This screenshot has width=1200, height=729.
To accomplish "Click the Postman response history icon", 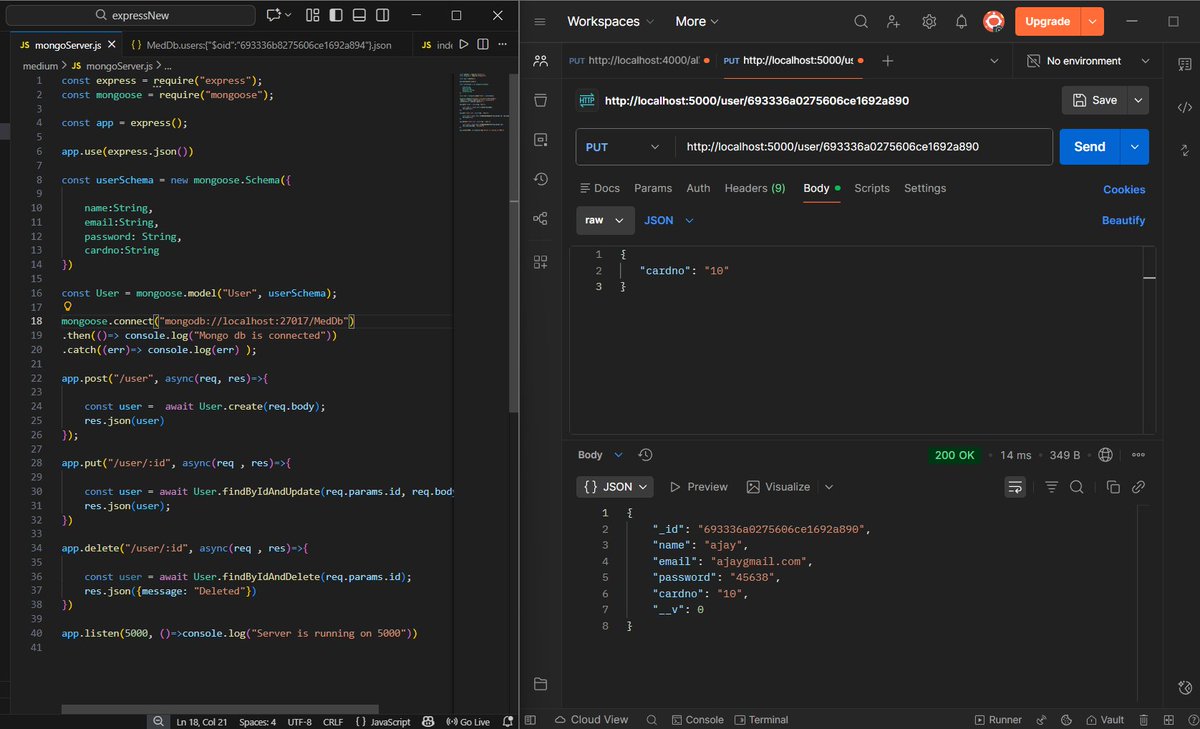I will click(645, 455).
